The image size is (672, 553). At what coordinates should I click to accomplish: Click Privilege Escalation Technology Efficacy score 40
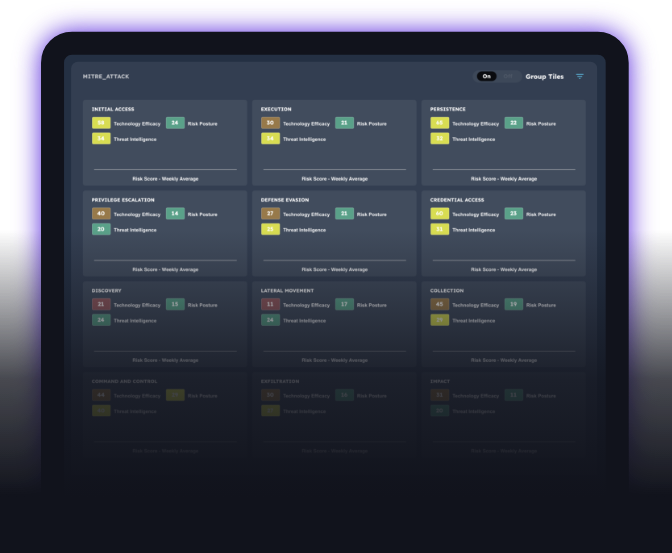pyautogui.click(x=101, y=213)
